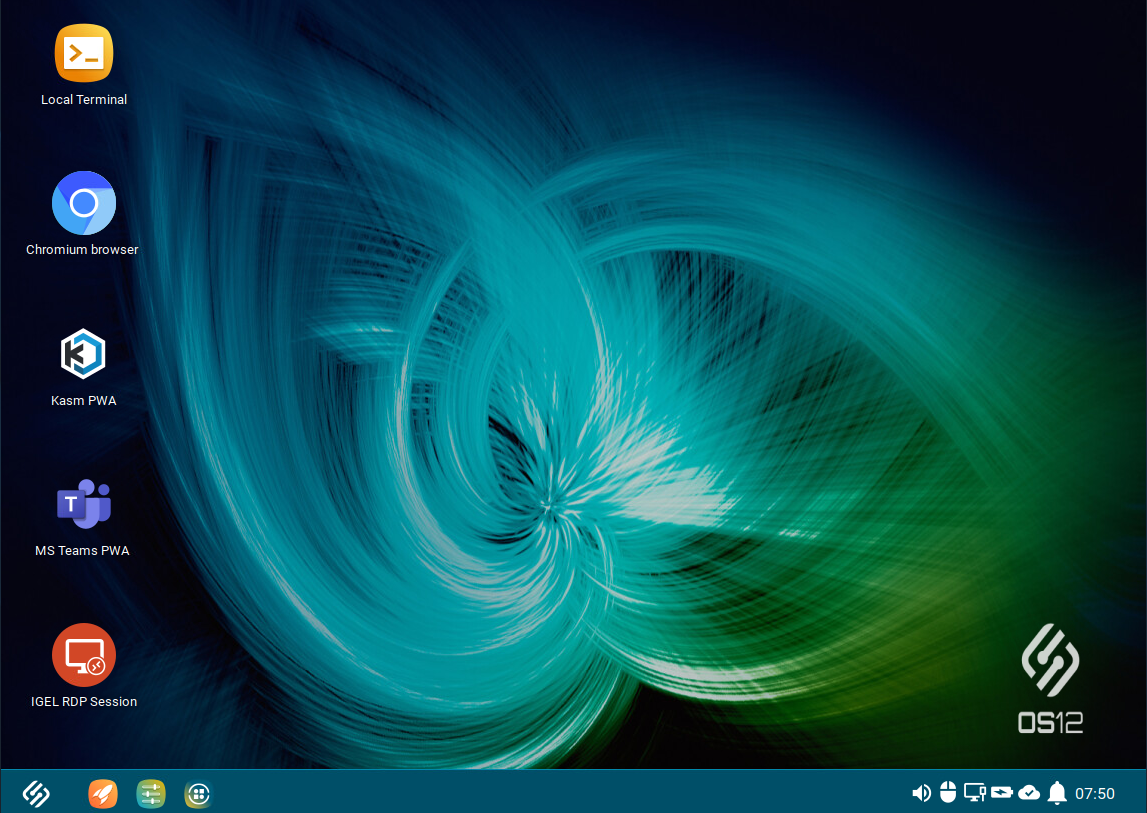1147x813 pixels.
Task: Select the 'MS Teams PWA' label text
Action: pos(82,550)
